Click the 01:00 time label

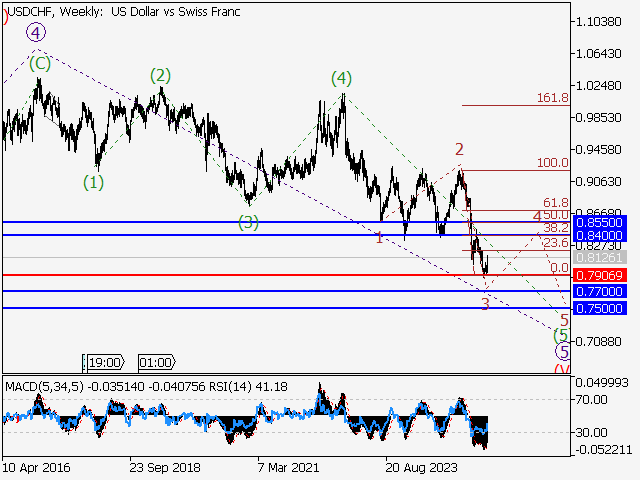point(156,363)
